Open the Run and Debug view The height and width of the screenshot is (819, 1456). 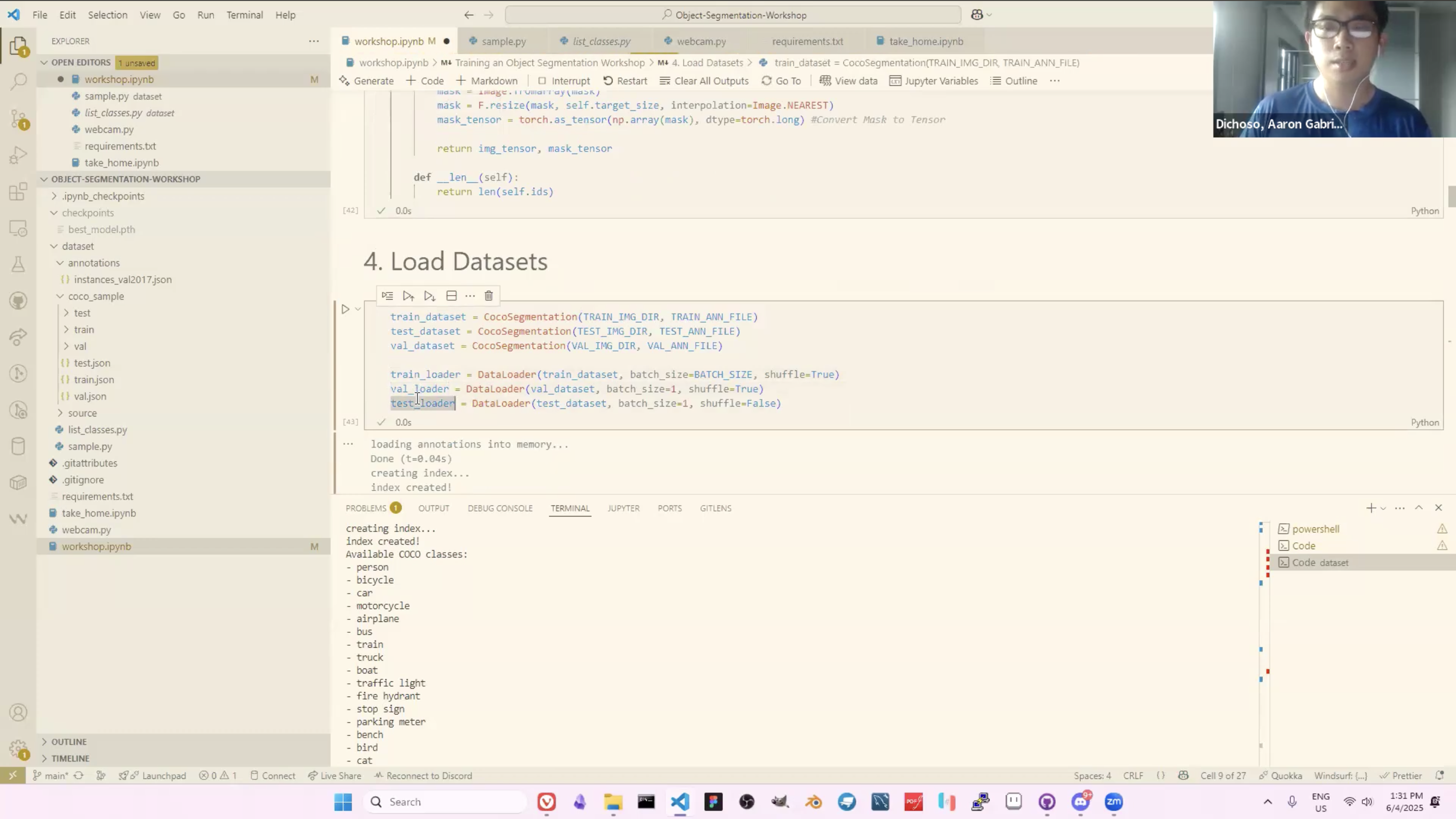coord(19,155)
